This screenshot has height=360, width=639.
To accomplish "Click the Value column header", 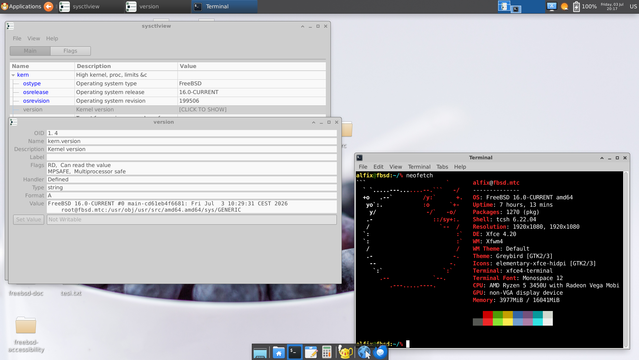I will [x=251, y=66].
